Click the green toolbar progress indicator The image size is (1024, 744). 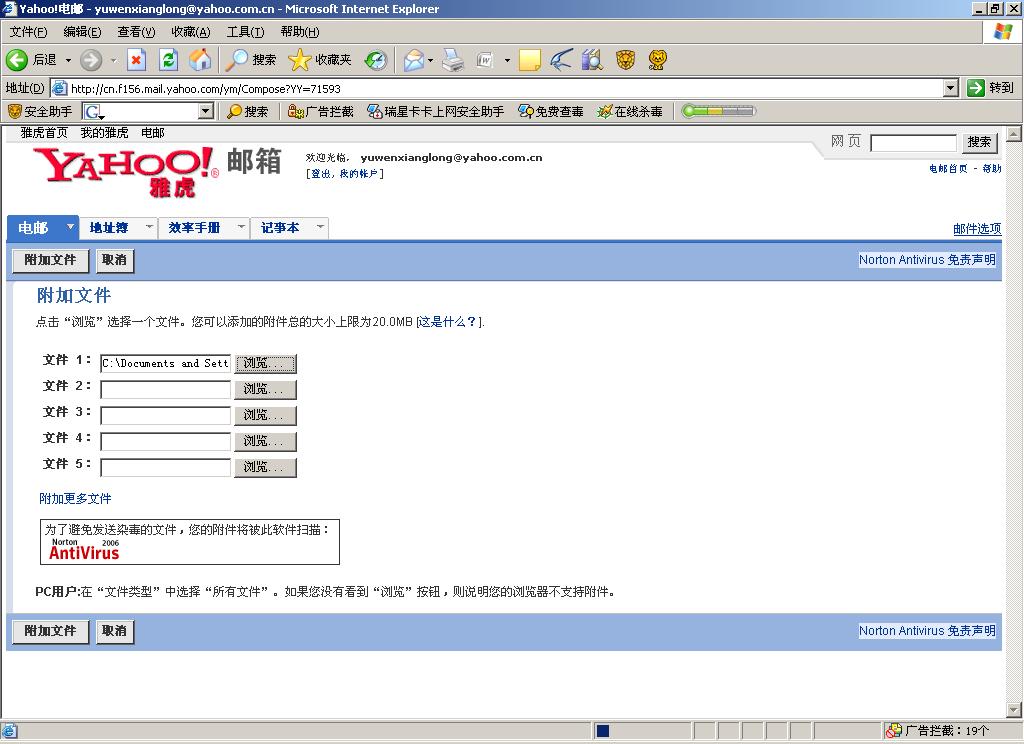718,111
